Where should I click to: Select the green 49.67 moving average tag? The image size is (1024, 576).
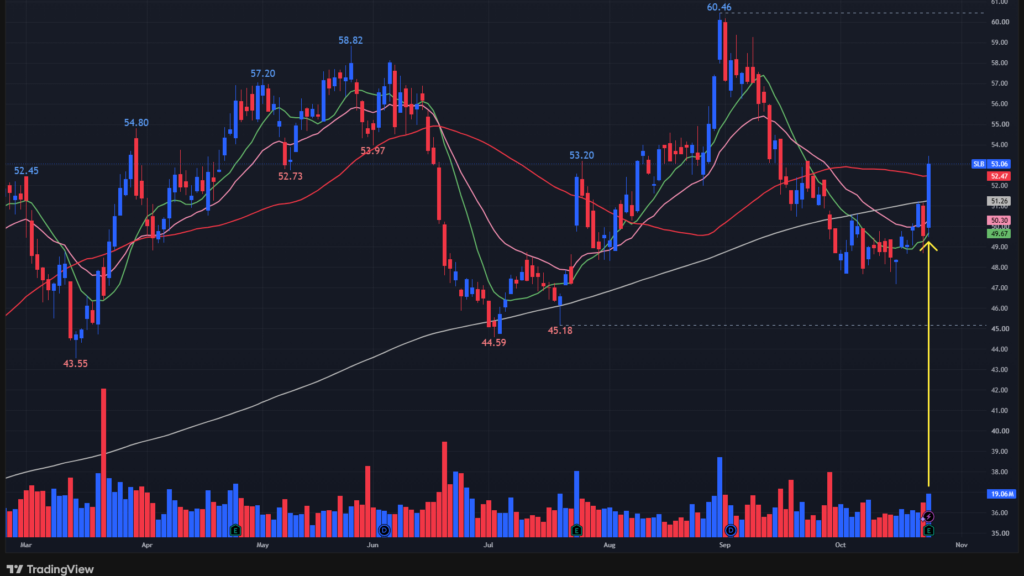(x=999, y=233)
